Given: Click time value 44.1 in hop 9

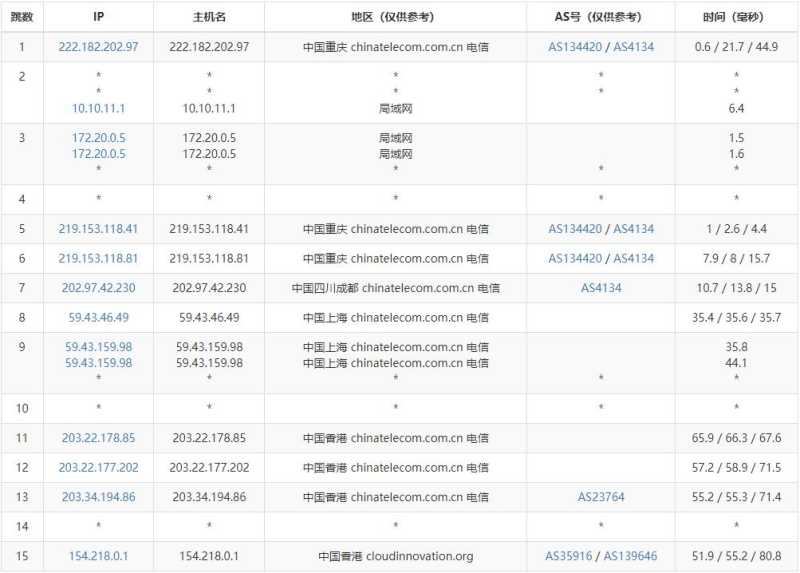Looking at the screenshot, I should pyautogui.click(x=736, y=363).
